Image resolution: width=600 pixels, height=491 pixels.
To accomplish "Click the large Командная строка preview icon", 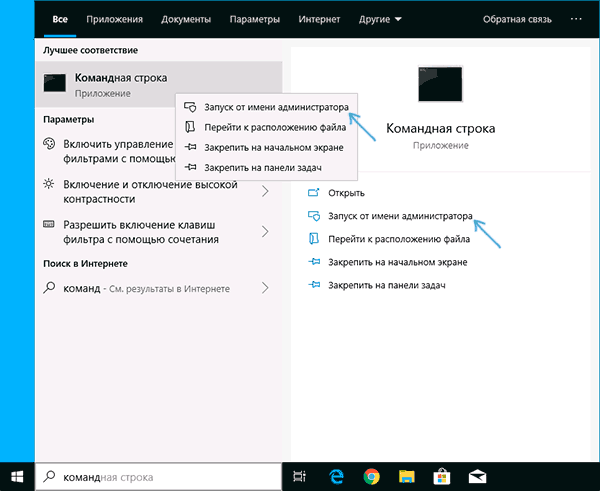I will pyautogui.click(x=440, y=84).
